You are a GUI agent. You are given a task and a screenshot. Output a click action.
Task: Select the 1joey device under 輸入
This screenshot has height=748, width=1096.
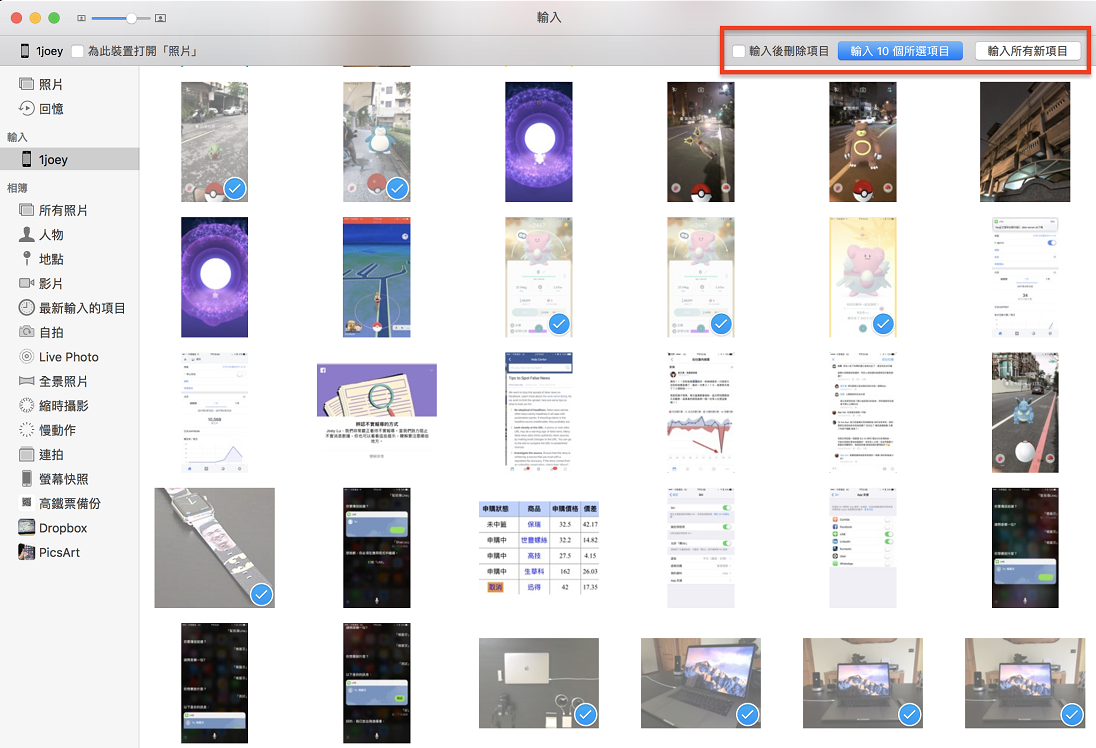[x=50, y=158]
